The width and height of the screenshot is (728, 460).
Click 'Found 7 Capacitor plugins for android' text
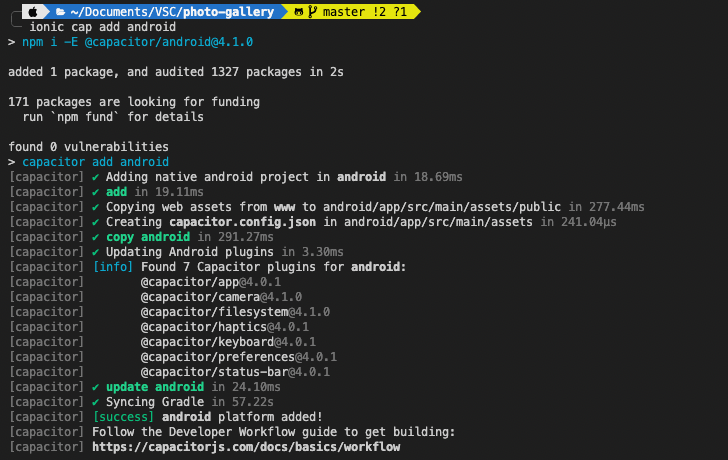click(x=273, y=267)
